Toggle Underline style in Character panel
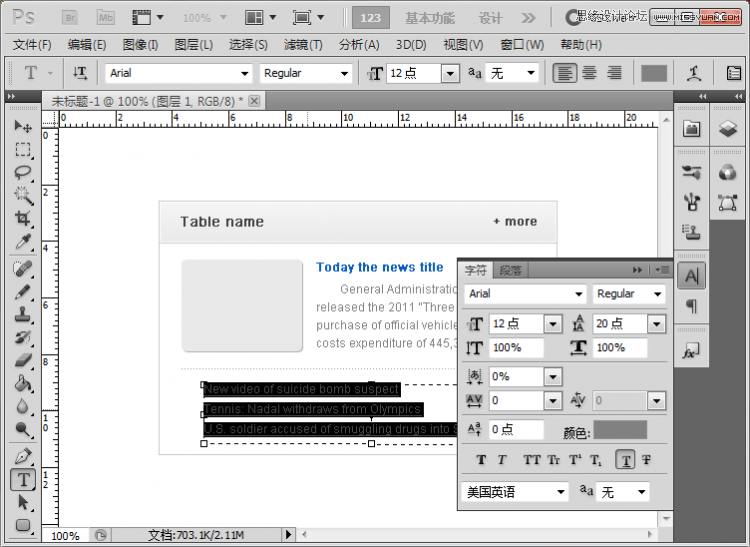The height and width of the screenshot is (547, 750). (624, 460)
